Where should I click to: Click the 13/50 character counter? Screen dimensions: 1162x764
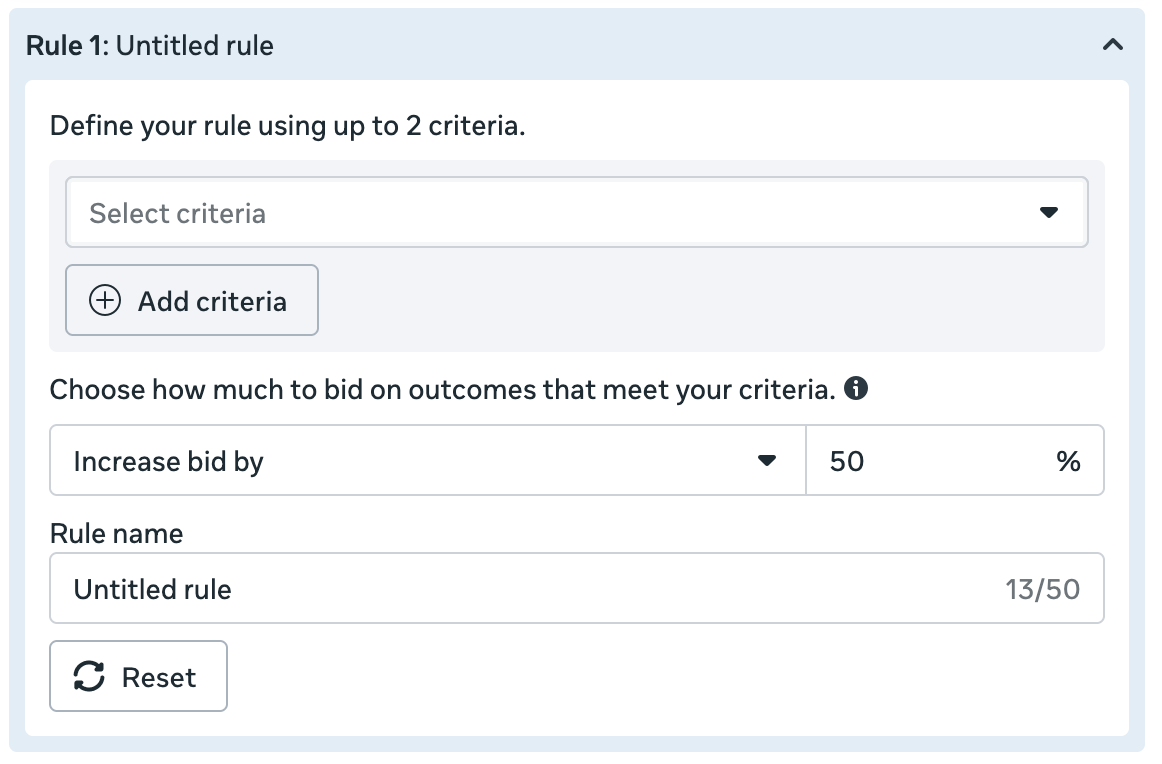[1042, 589]
